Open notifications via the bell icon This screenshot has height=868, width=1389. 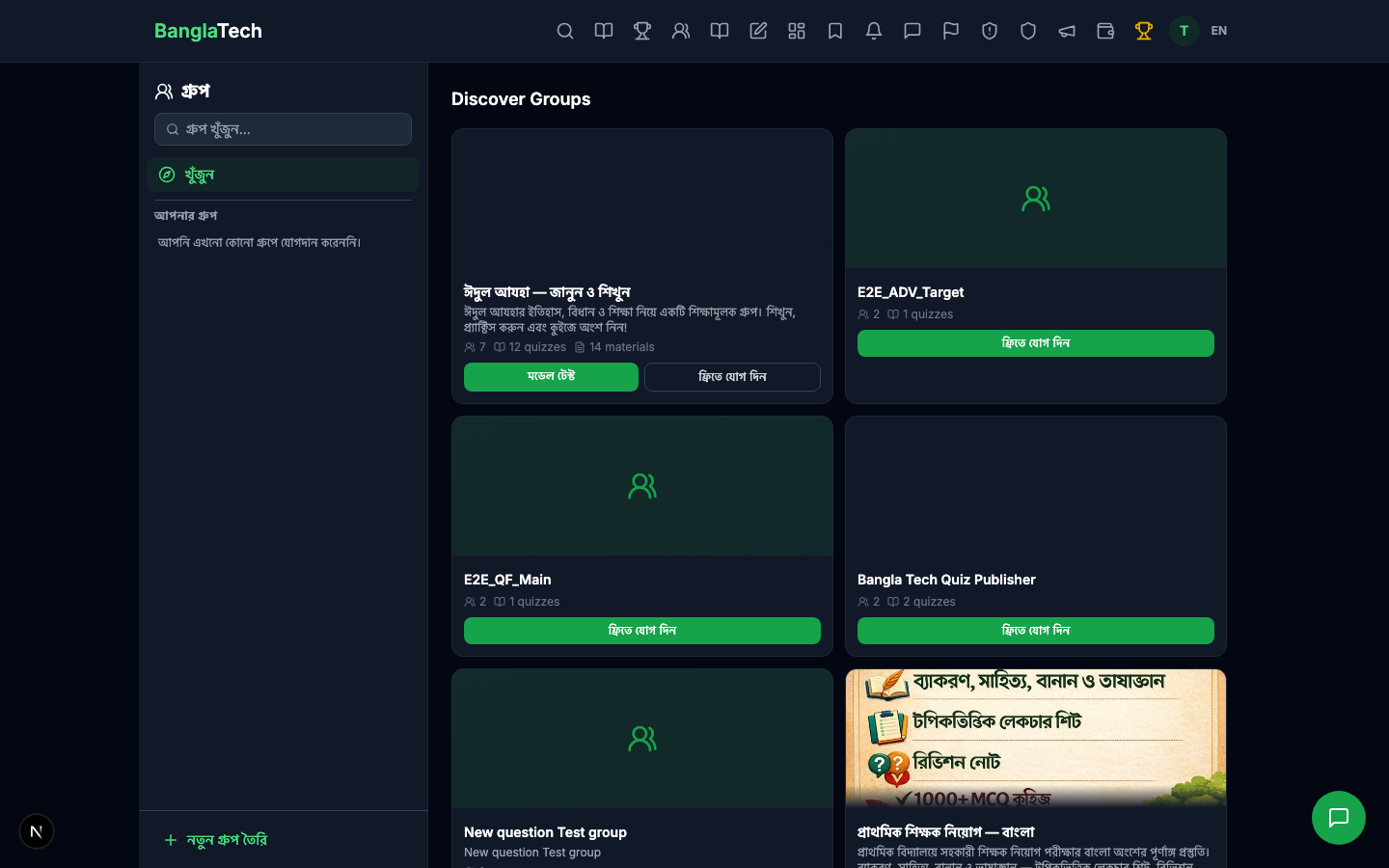[874, 31]
